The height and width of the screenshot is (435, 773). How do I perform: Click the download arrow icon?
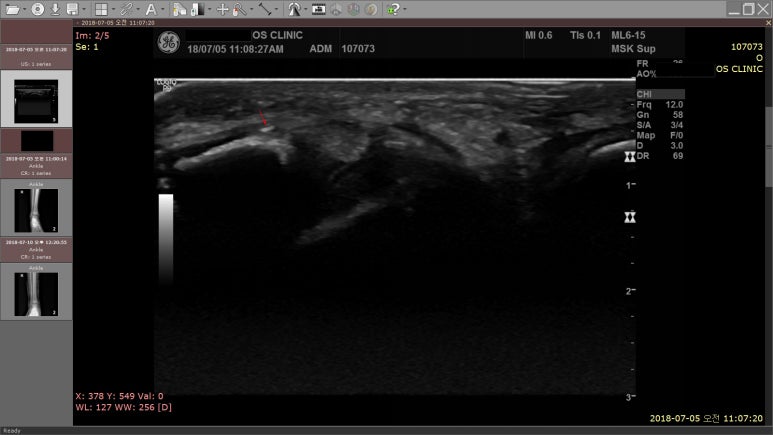[55, 9]
